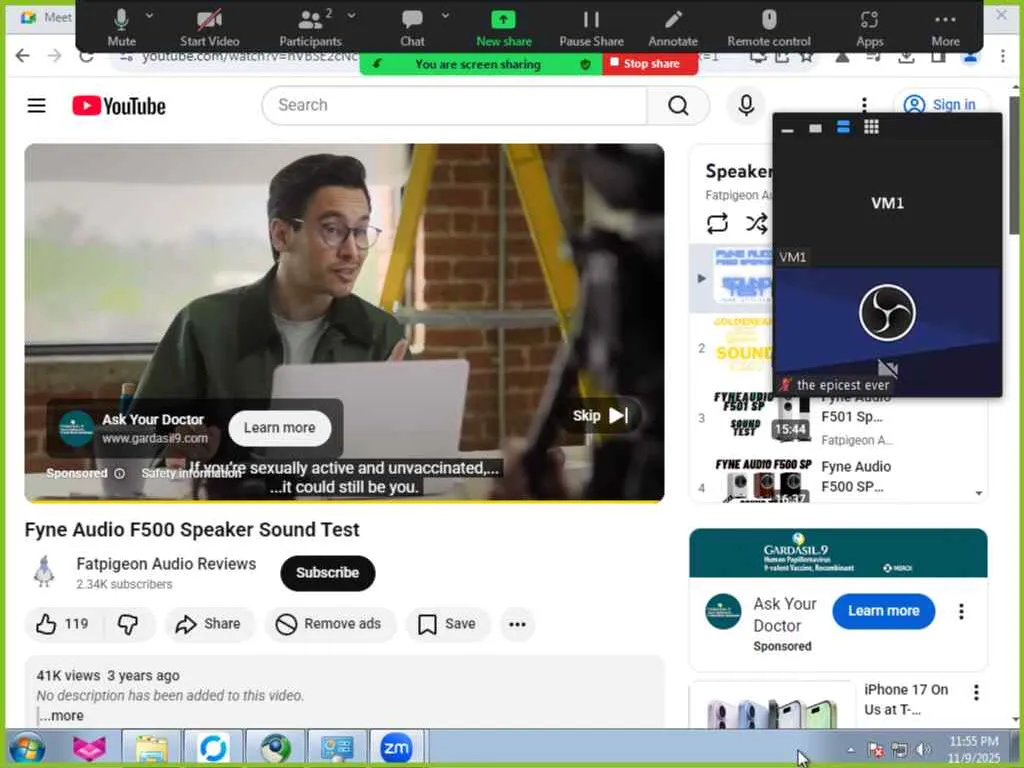Open the browser three-dot menu

coord(1002,56)
